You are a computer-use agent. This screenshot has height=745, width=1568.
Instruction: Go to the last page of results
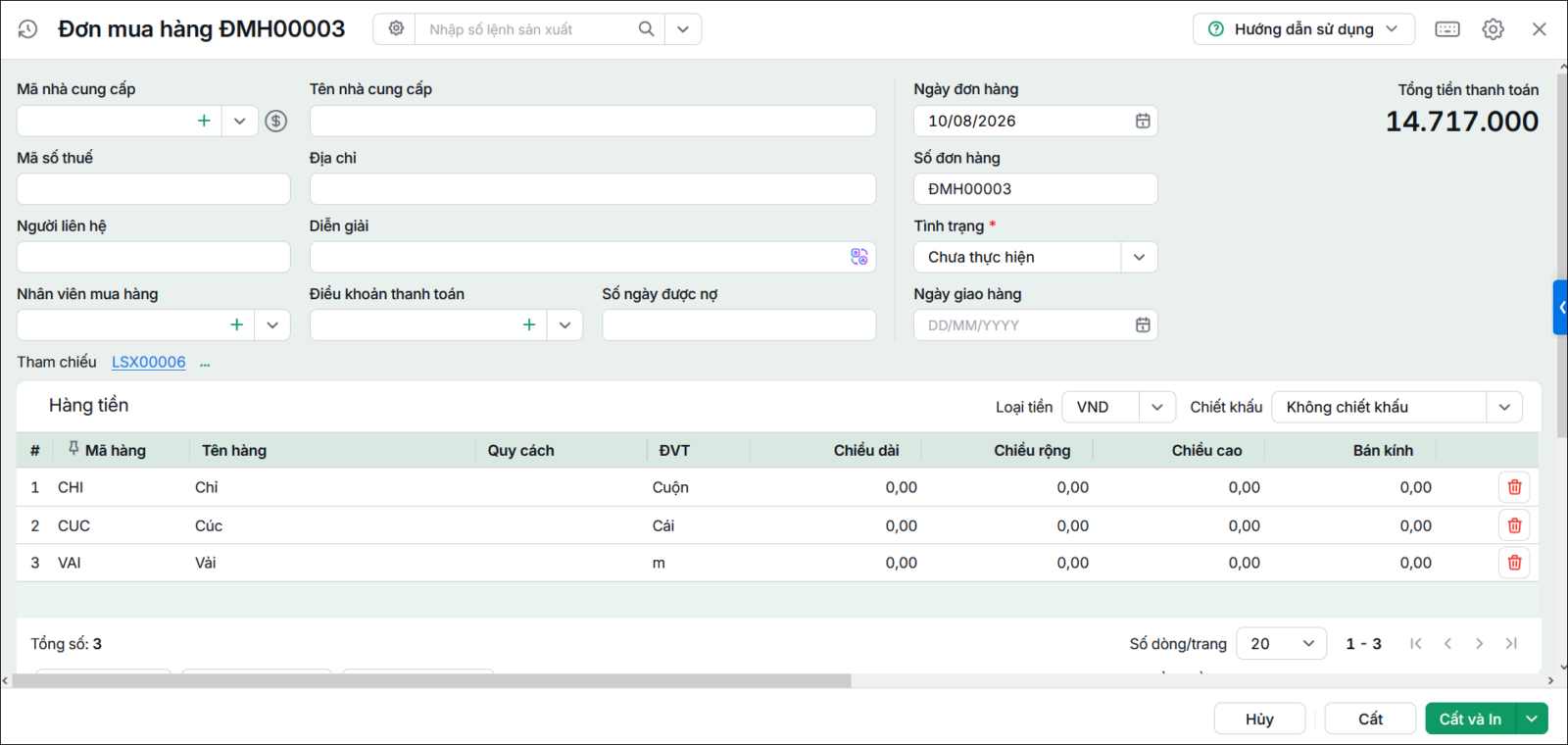click(x=1511, y=643)
